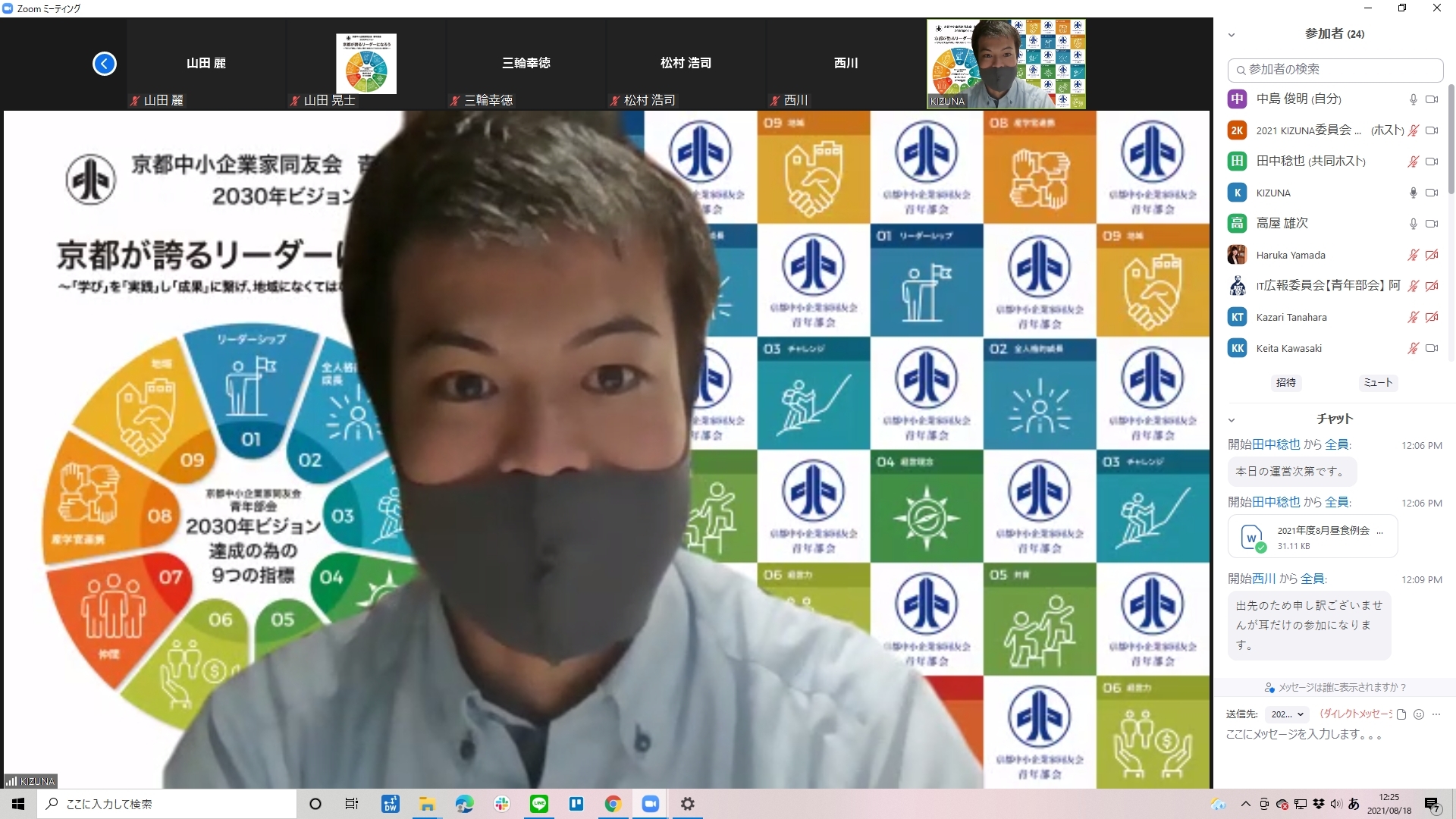
Task: Click disabled camera icon for Kazari Tanahara
Action: [x=1432, y=317]
